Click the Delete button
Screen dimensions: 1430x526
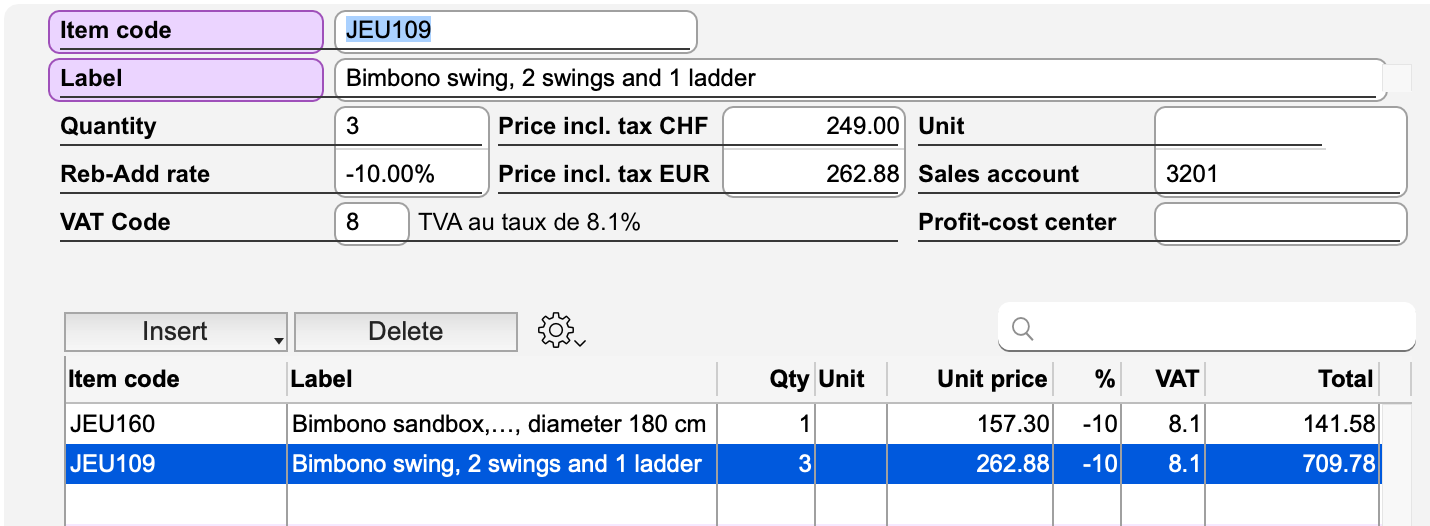click(x=405, y=332)
